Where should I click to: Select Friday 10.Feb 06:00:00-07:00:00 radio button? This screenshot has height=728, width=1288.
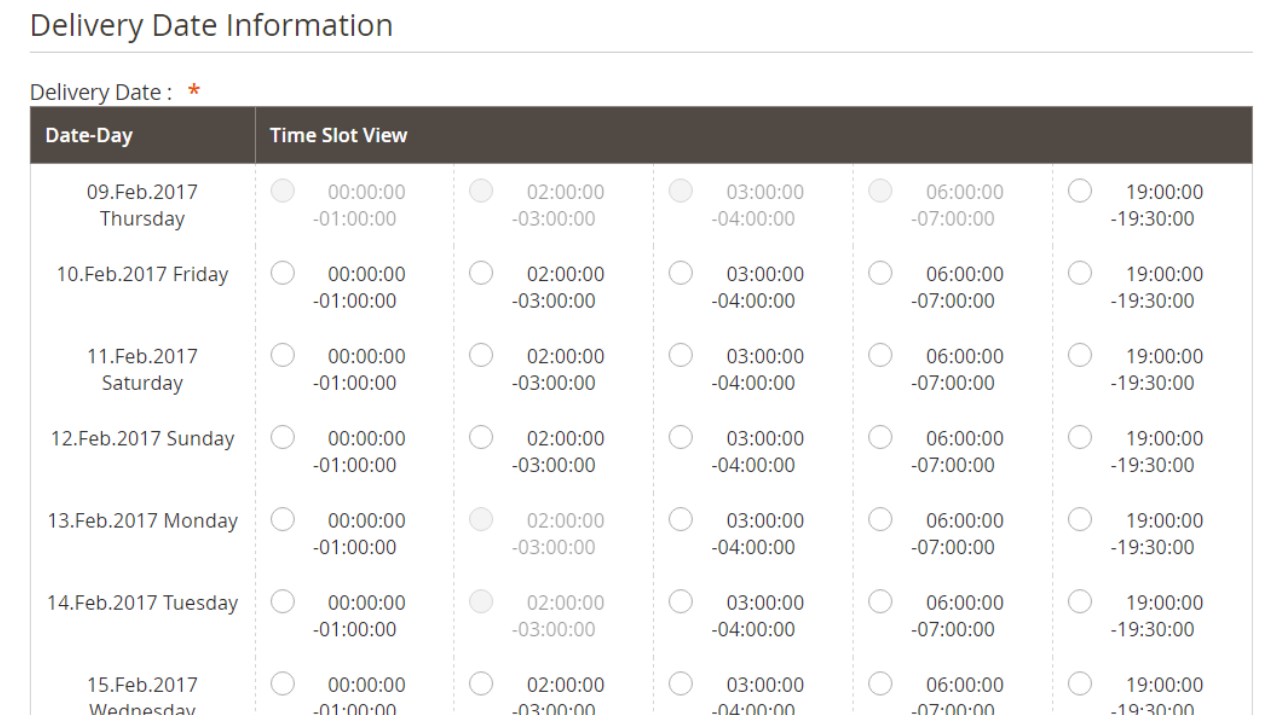pos(880,273)
